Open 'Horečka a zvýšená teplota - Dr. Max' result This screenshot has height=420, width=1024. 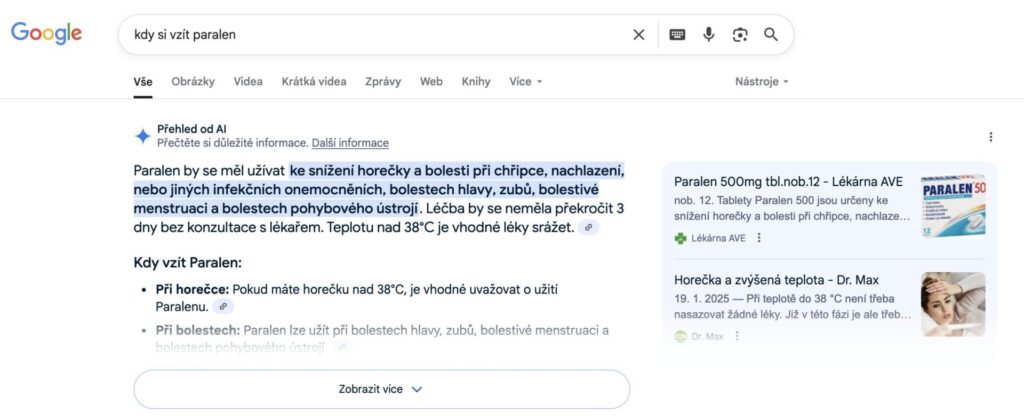(778, 279)
